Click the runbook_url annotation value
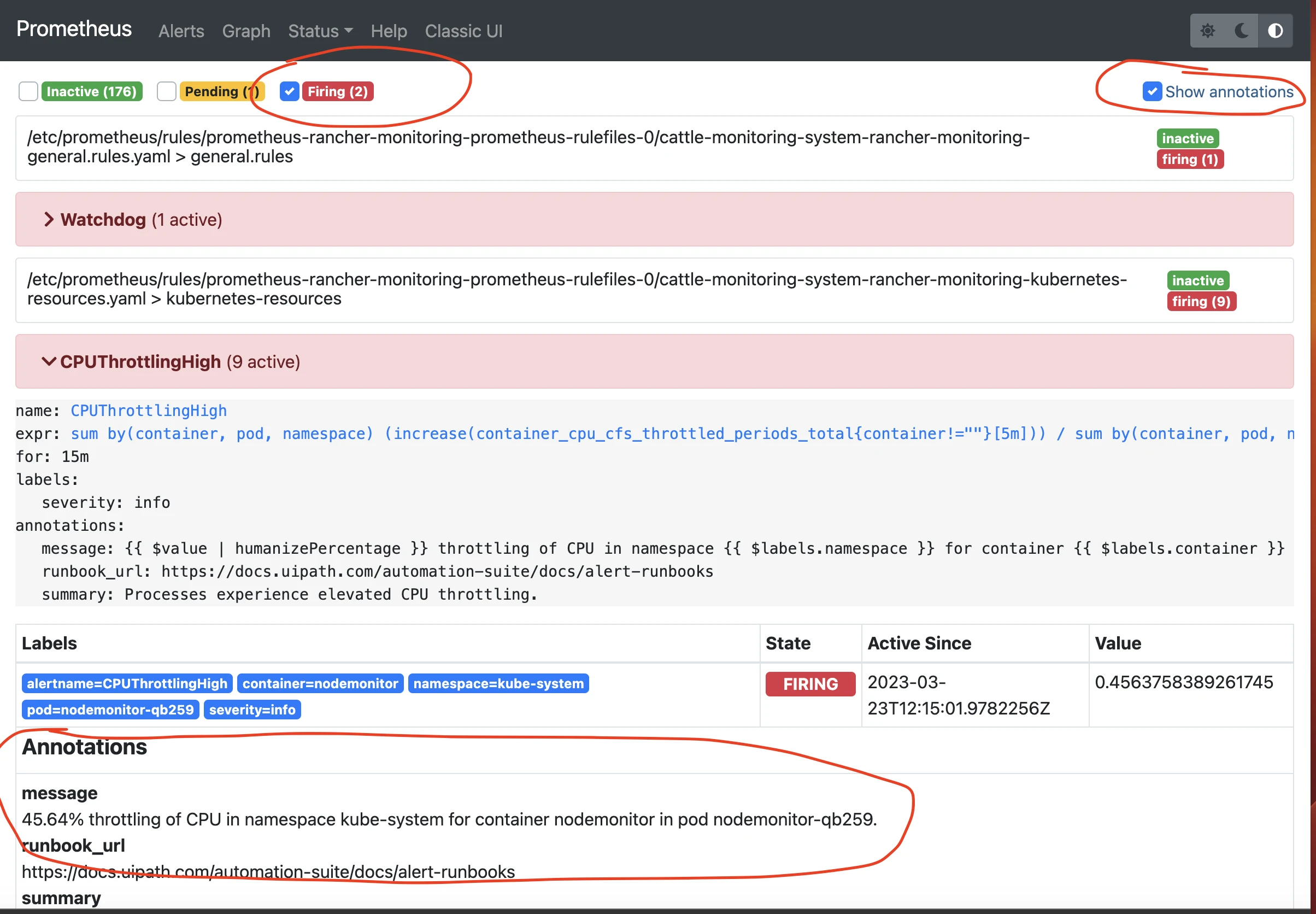Viewport: 1316px width, 914px height. click(268, 871)
